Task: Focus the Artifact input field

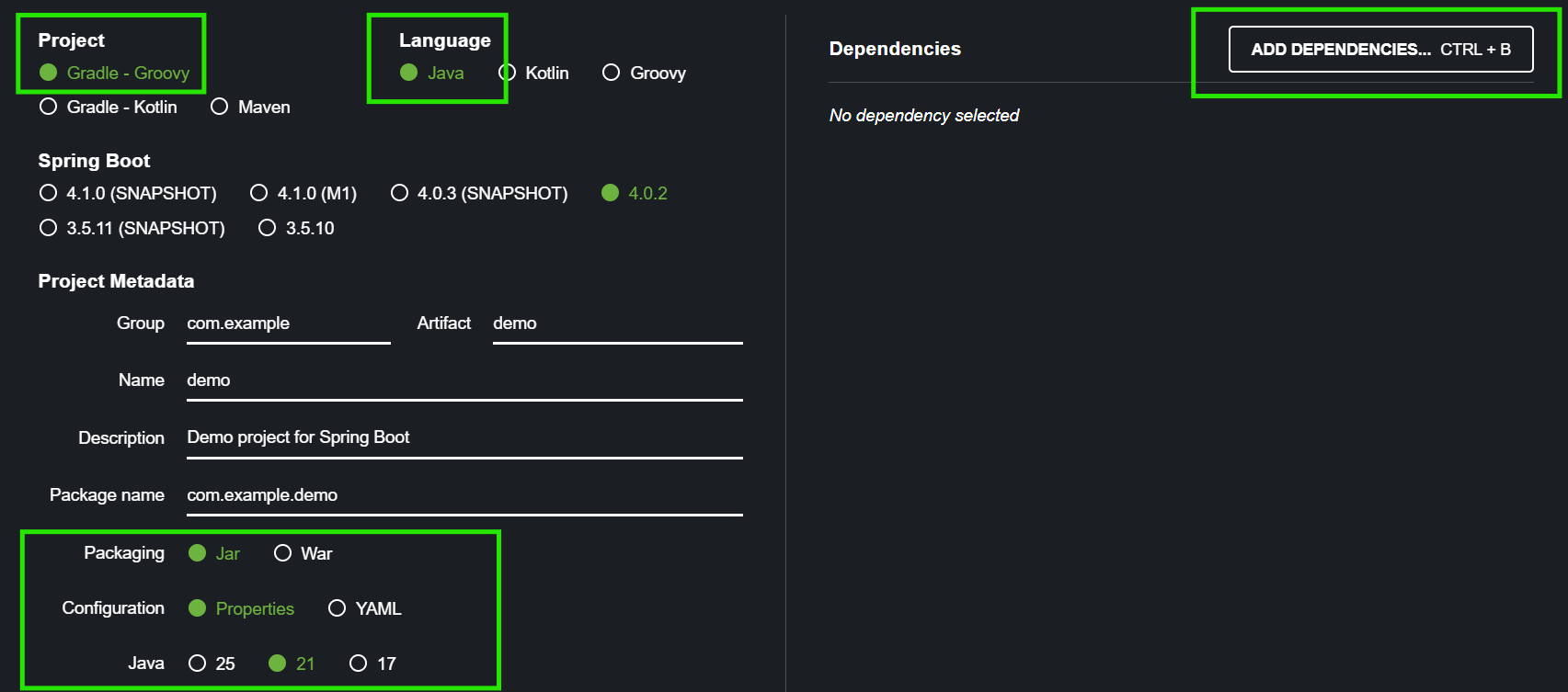Action: [x=617, y=323]
